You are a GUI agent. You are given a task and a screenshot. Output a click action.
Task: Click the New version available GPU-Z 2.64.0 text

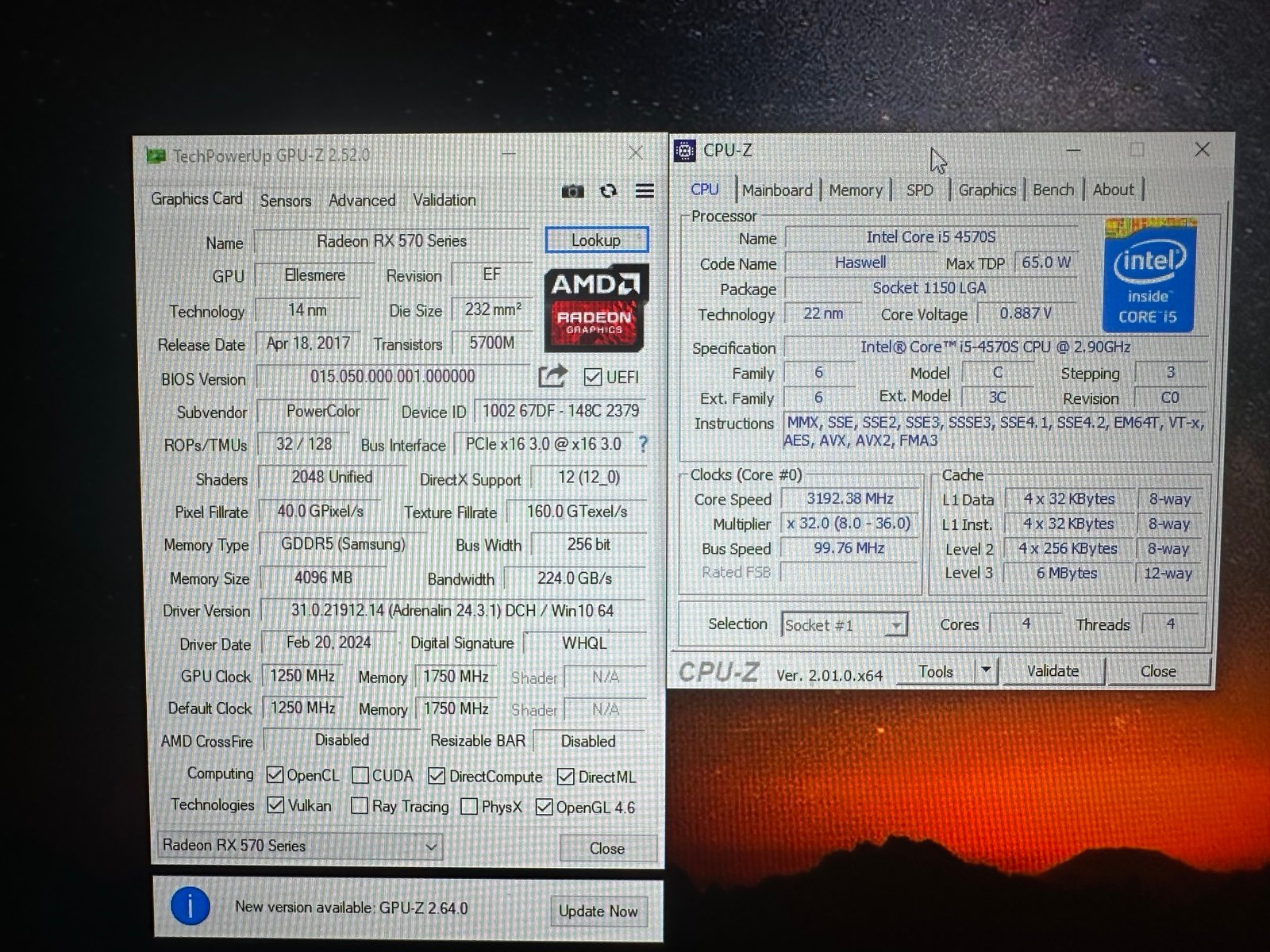coord(352,907)
